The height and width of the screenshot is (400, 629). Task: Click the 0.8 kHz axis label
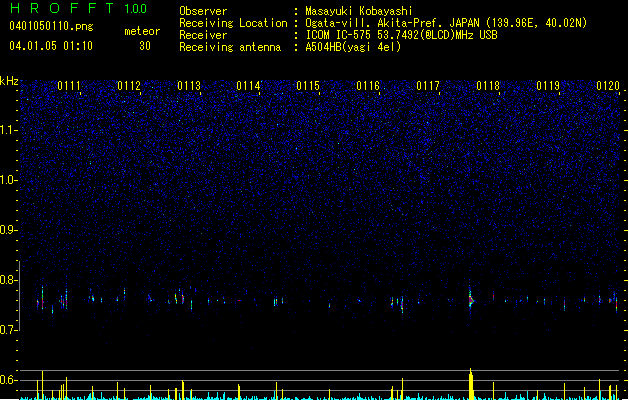pyautogui.click(x=8, y=280)
